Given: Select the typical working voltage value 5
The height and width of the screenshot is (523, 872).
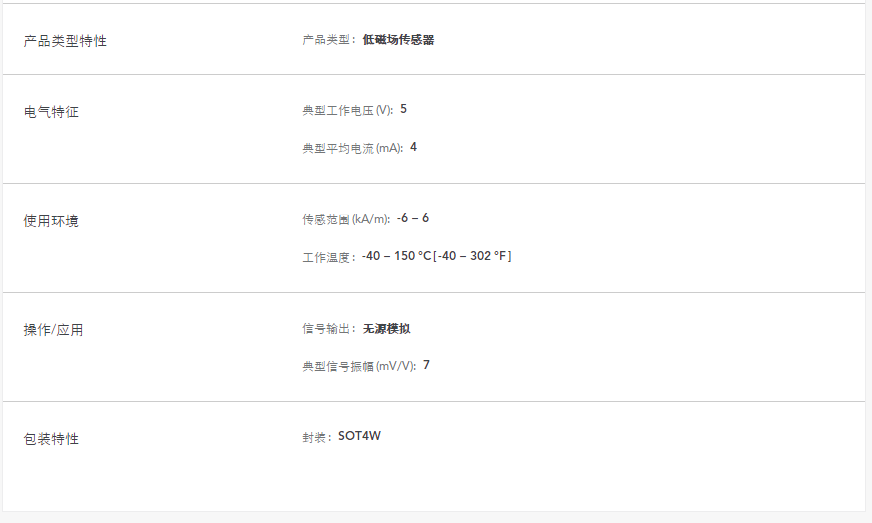Looking at the screenshot, I should coord(403,109).
